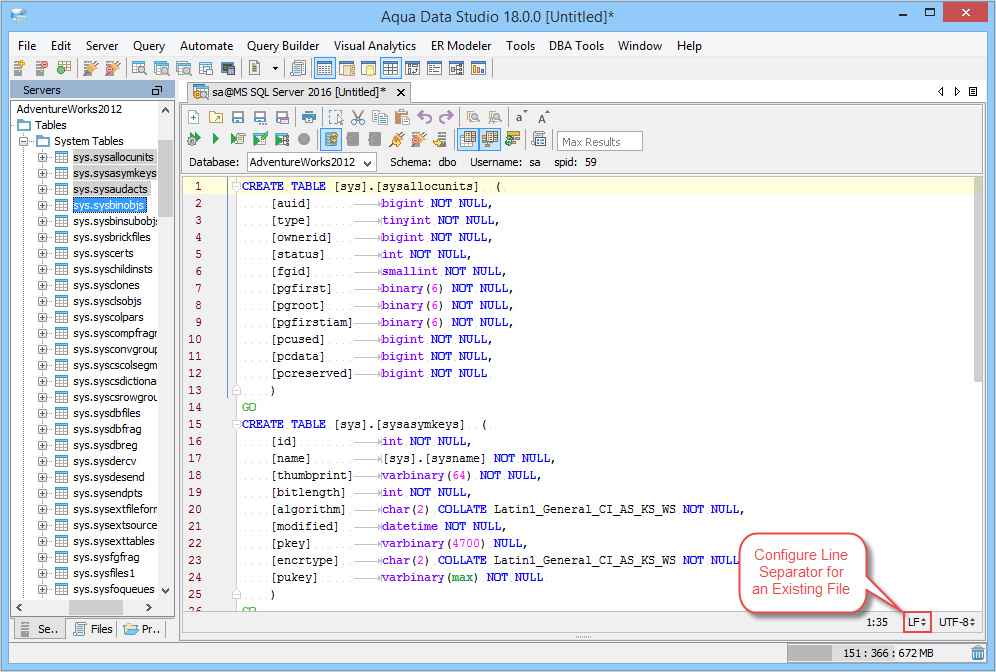Collapse the first CREATE TABLE code block
Image resolution: width=996 pixels, height=672 pixels.
pos(235,187)
